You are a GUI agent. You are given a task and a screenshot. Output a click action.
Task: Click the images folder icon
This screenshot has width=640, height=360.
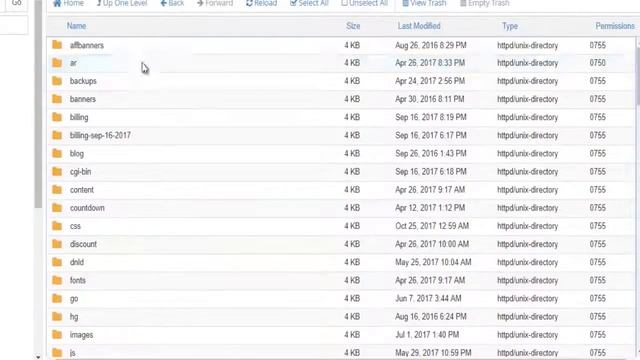(x=57, y=335)
